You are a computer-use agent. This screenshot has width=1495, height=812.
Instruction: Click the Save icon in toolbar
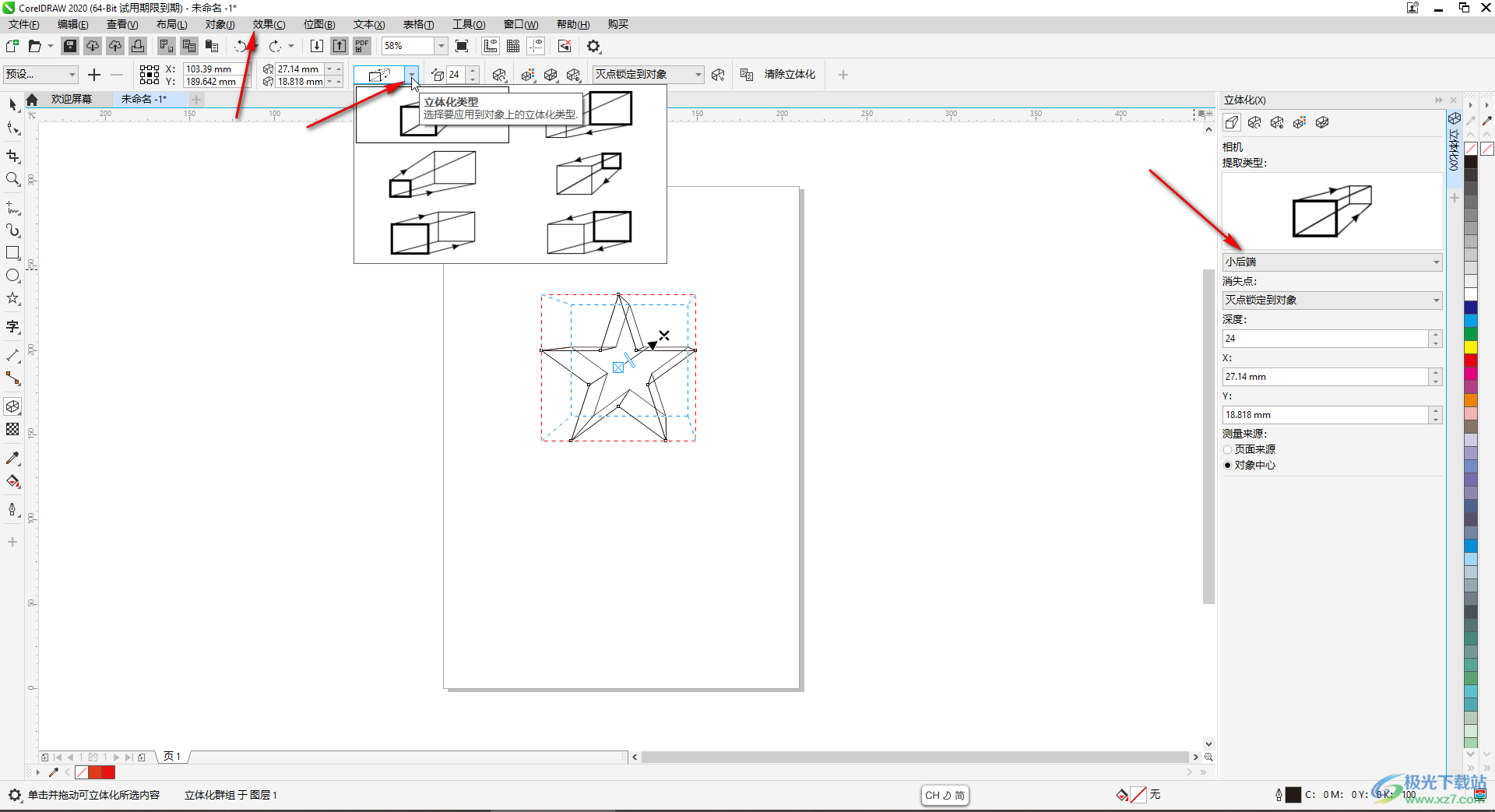pos(70,46)
